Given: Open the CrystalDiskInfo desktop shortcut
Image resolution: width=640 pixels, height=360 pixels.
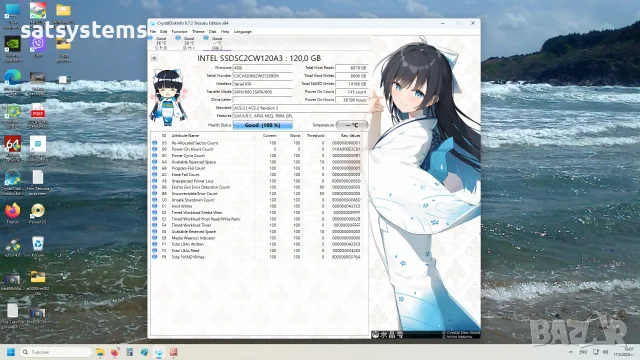Looking at the screenshot, I should tap(13, 182).
